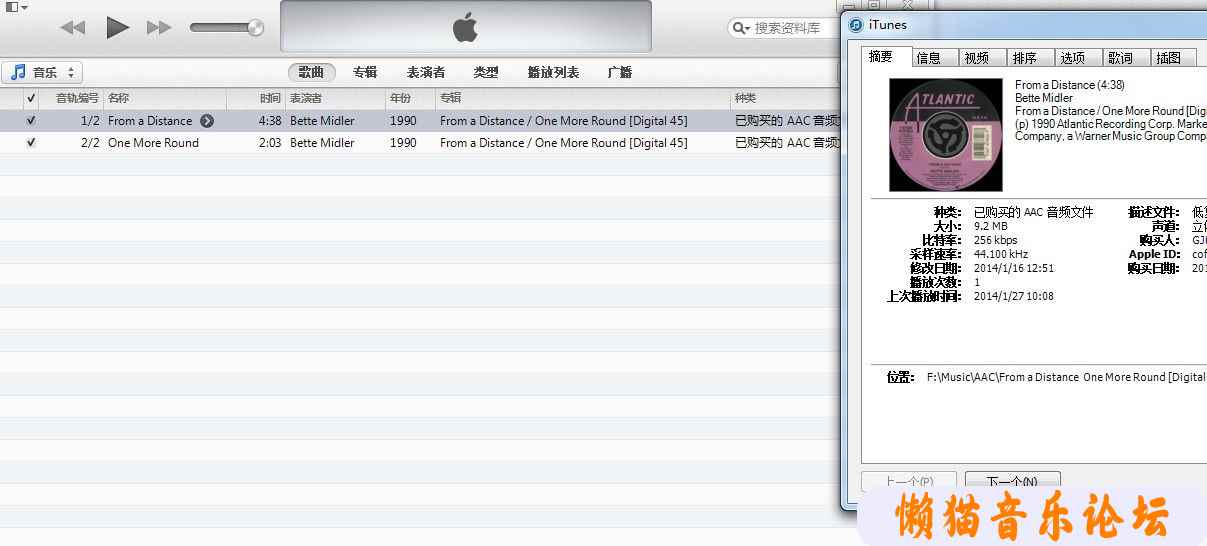Switch to the 歌曲 view tab
The height and width of the screenshot is (546, 1207).
(x=311, y=72)
